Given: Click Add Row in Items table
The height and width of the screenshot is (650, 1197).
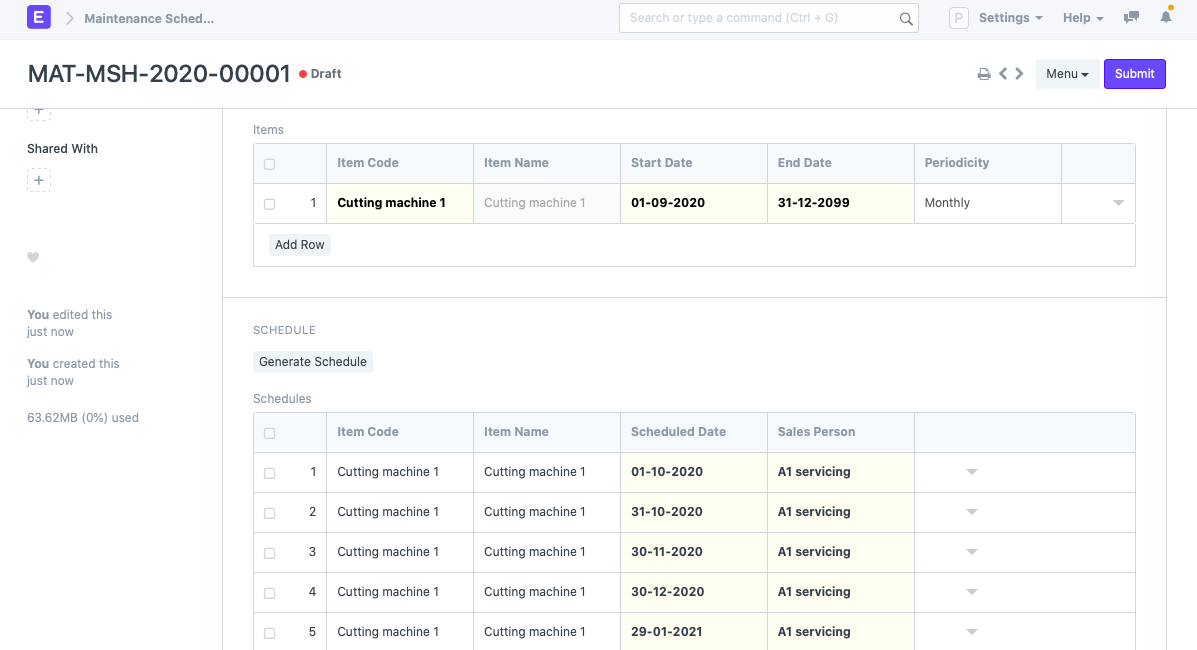Looking at the screenshot, I should [299, 244].
